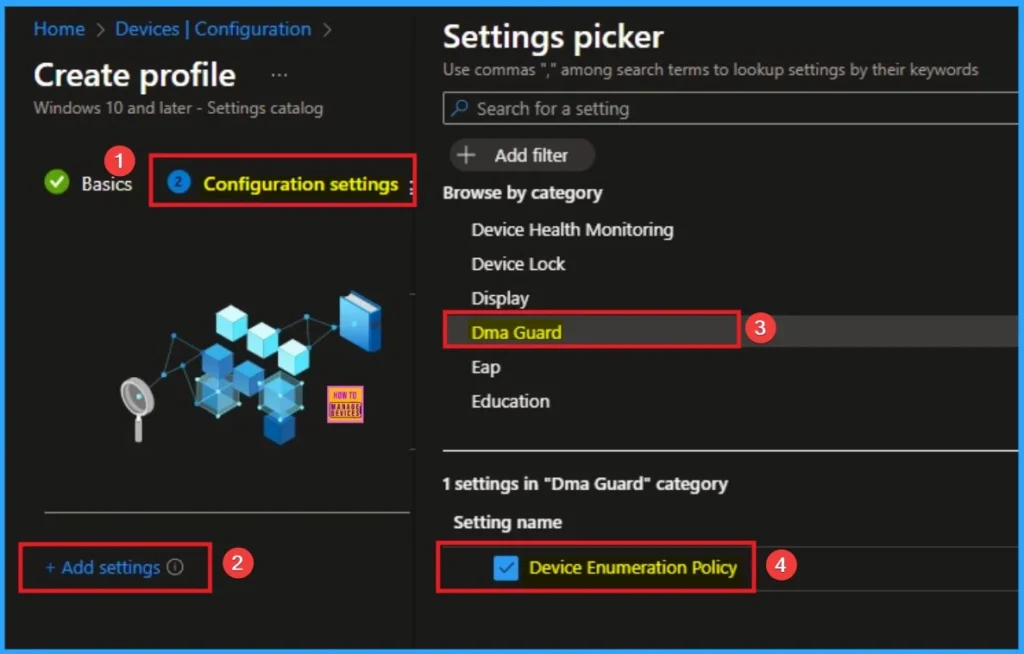Select the Dma Guard category
The height and width of the screenshot is (654, 1024).
pos(516,332)
